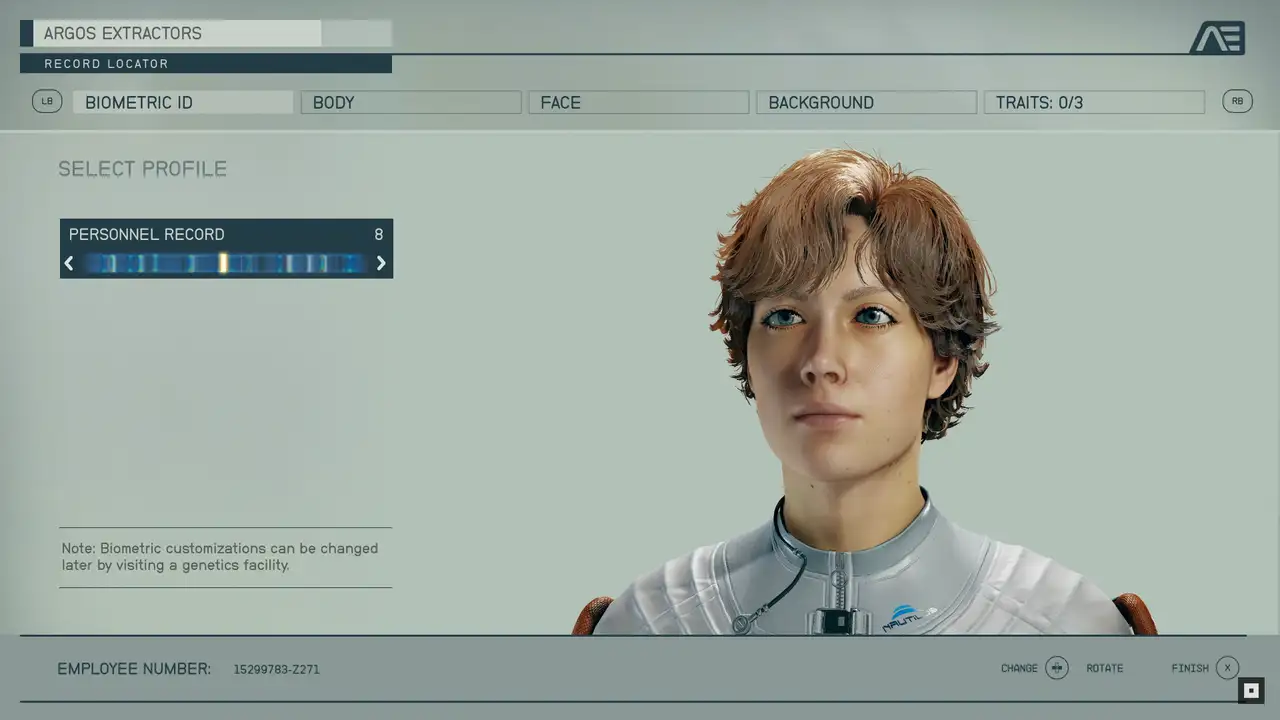Click the employee number 15299783-Z271
This screenshot has height=720, width=1280.
pyautogui.click(x=277, y=669)
